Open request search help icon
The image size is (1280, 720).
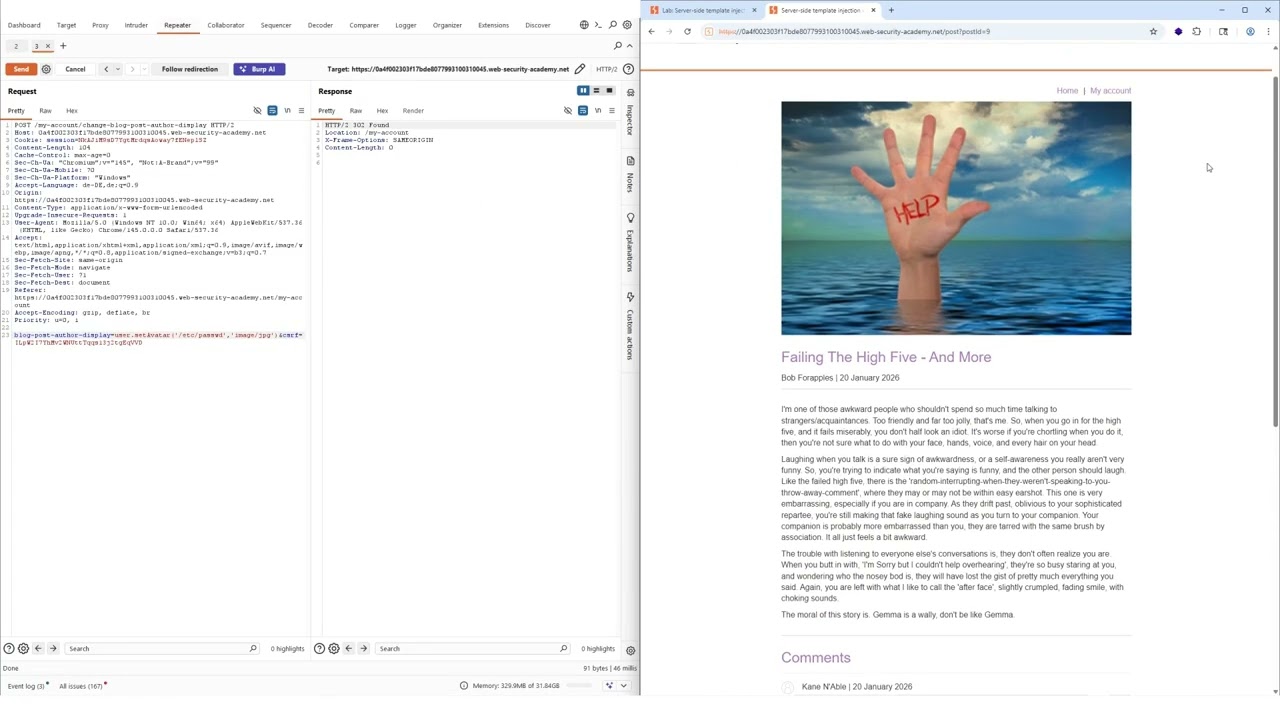(x=9, y=649)
